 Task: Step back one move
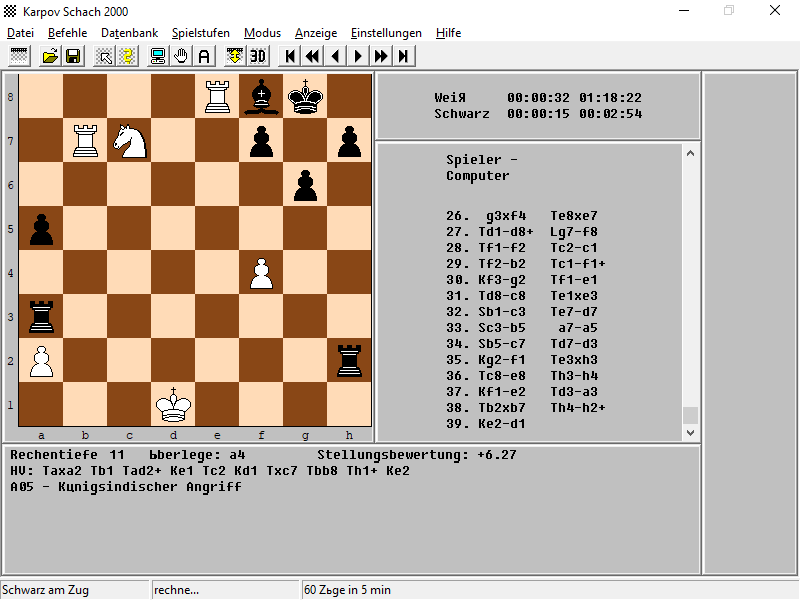point(335,56)
